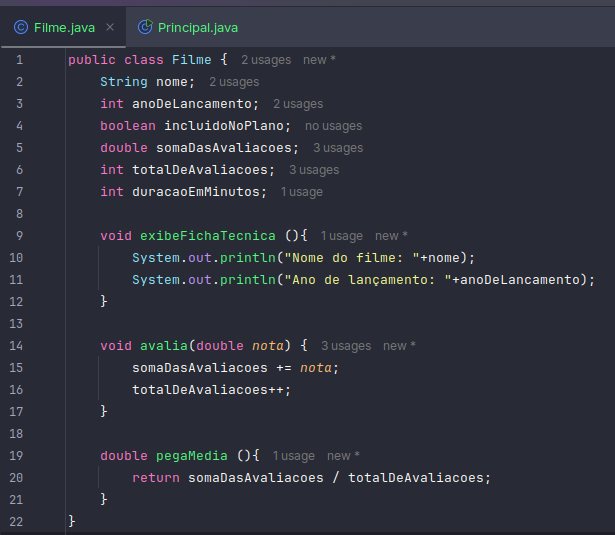Screen dimensions: 615x535
Task: Click 'nota' on line 15
Action: [x=316, y=368]
